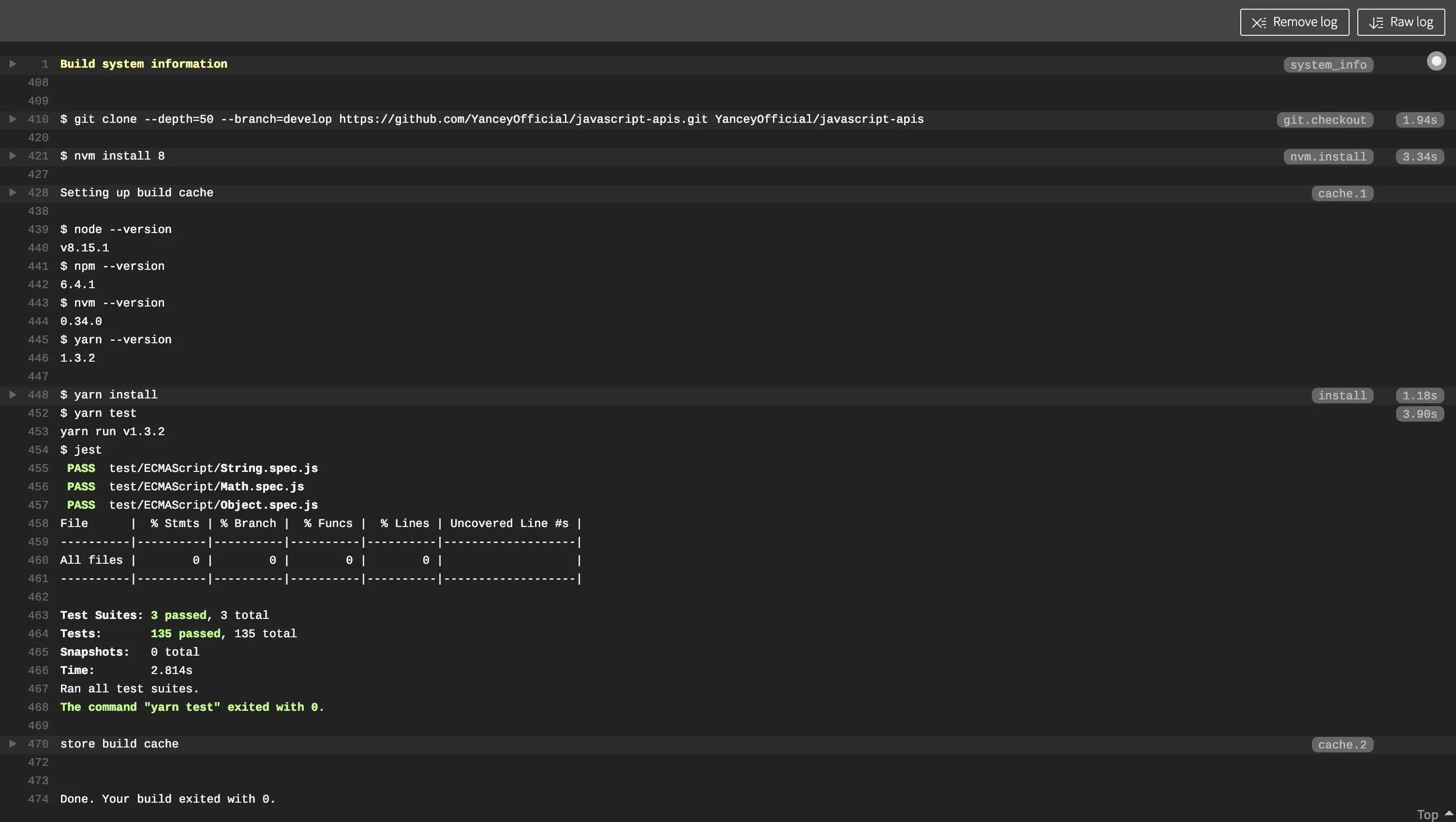This screenshot has width=1456, height=822.
Task: Click the git.checkout label badge
Action: coord(1324,120)
